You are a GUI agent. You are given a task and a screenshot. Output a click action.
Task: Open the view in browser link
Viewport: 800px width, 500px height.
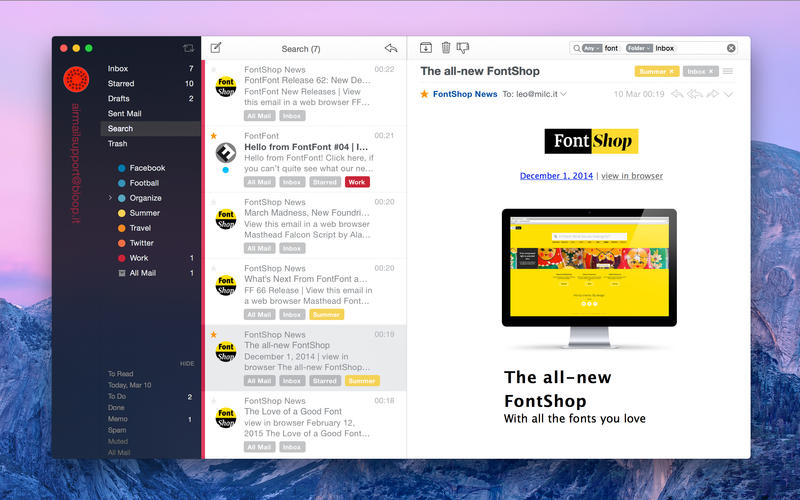tap(632, 176)
